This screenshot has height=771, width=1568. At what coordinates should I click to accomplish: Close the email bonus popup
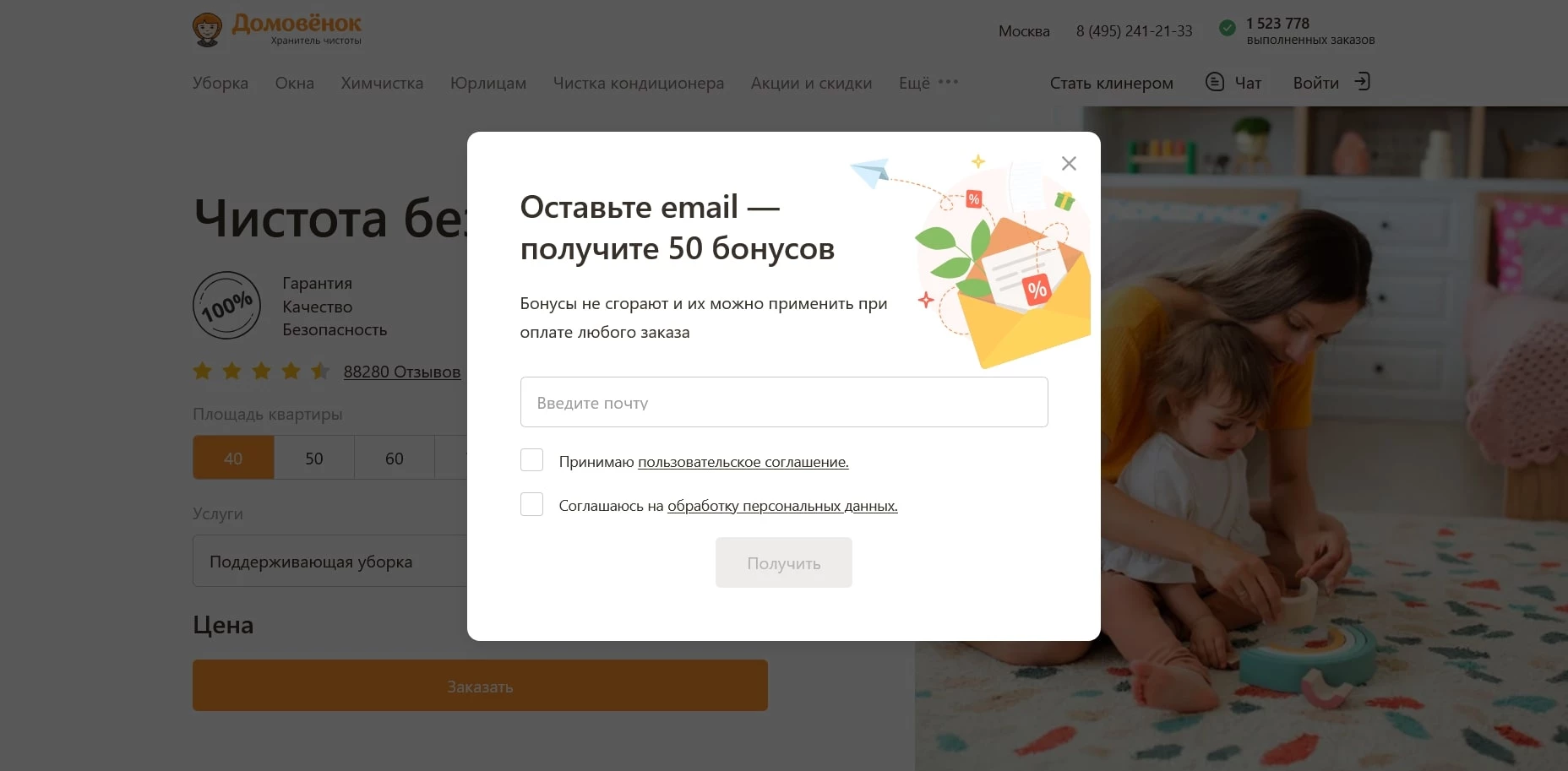click(x=1069, y=163)
